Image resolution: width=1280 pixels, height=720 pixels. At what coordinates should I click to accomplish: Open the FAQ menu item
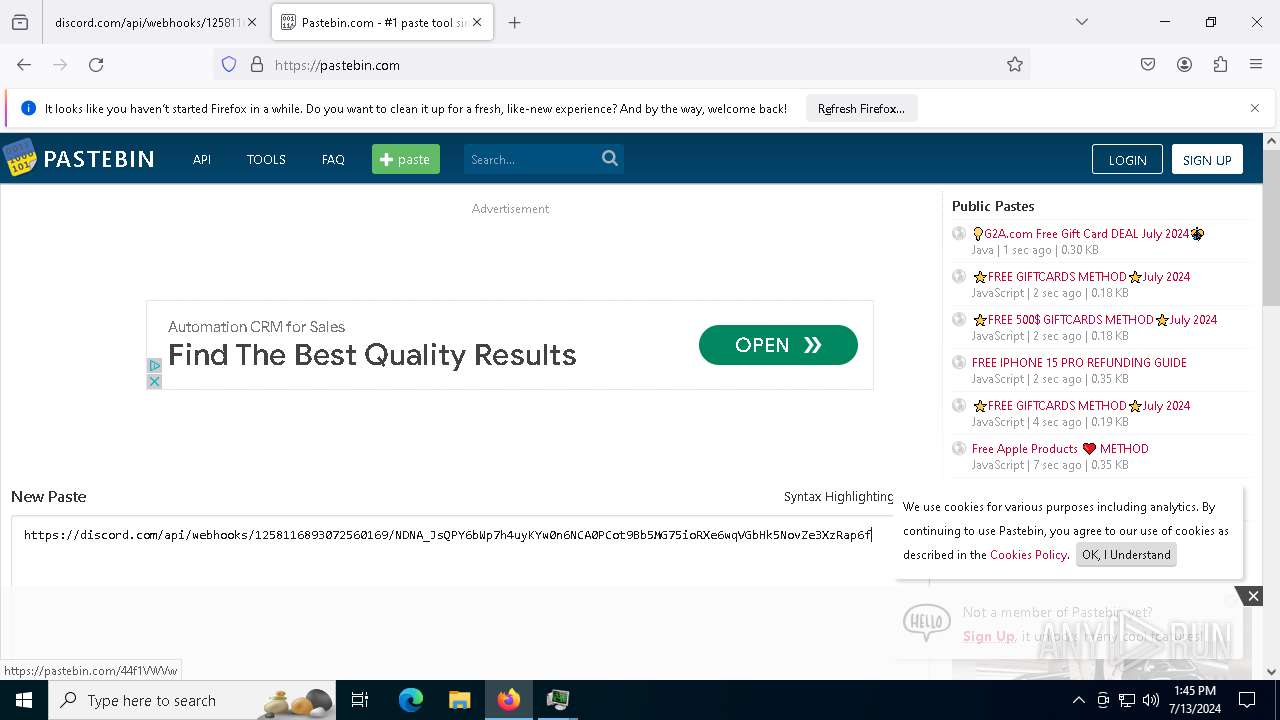point(333,159)
